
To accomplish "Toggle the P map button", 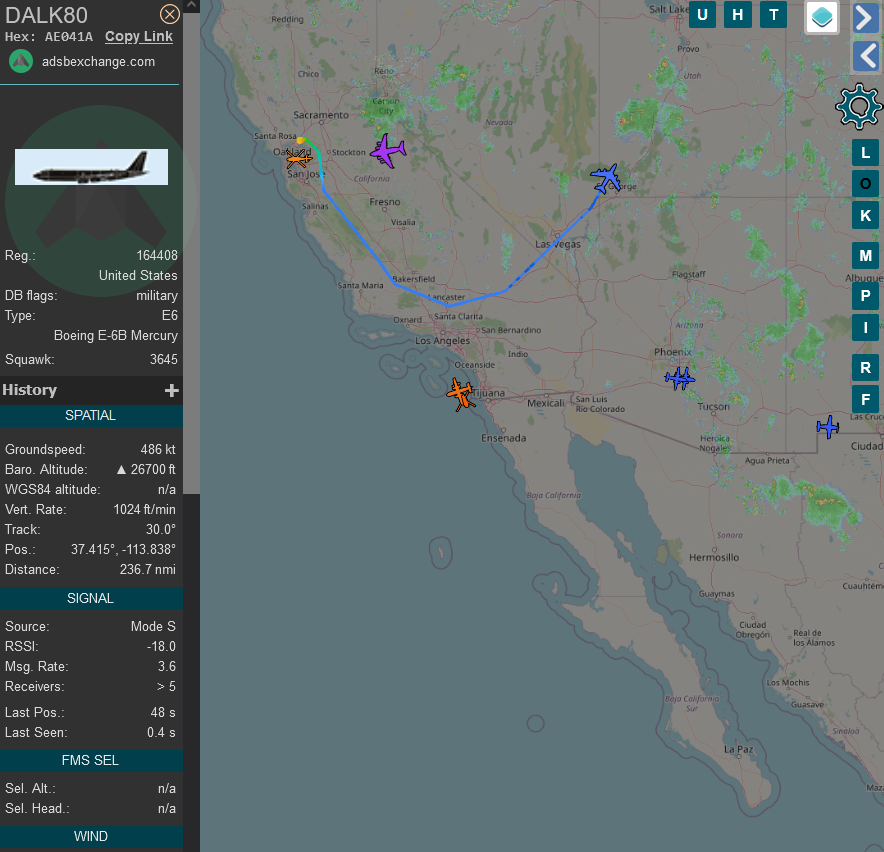I will tap(865, 295).
